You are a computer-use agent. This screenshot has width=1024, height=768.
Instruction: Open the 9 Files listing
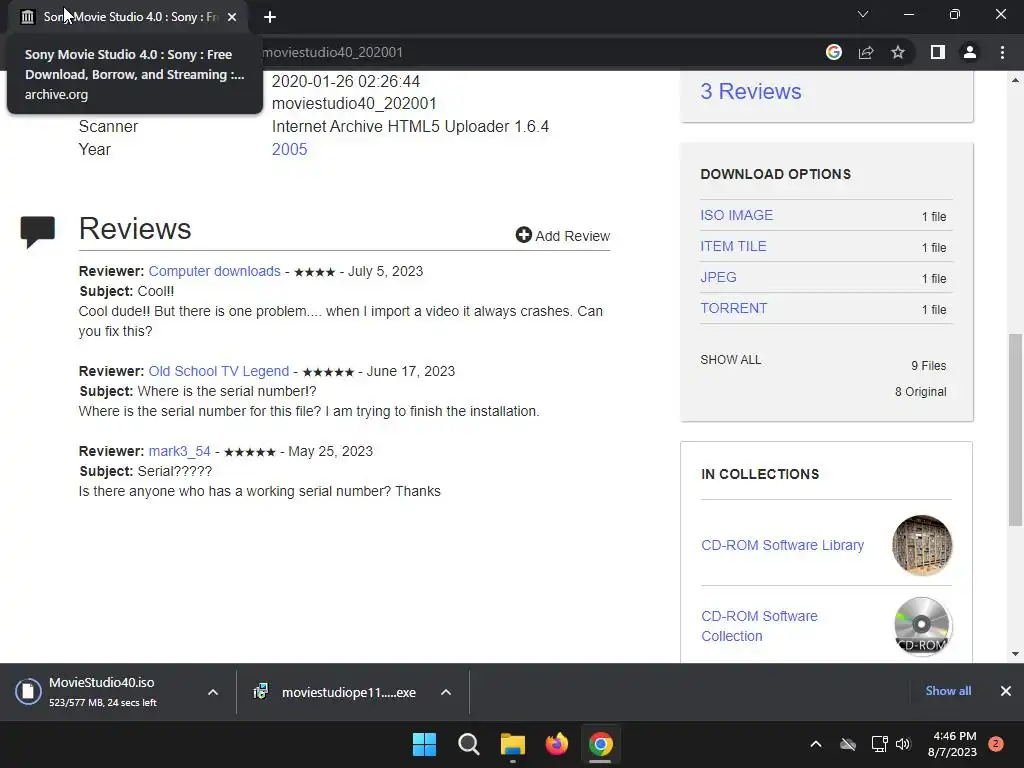click(929, 366)
